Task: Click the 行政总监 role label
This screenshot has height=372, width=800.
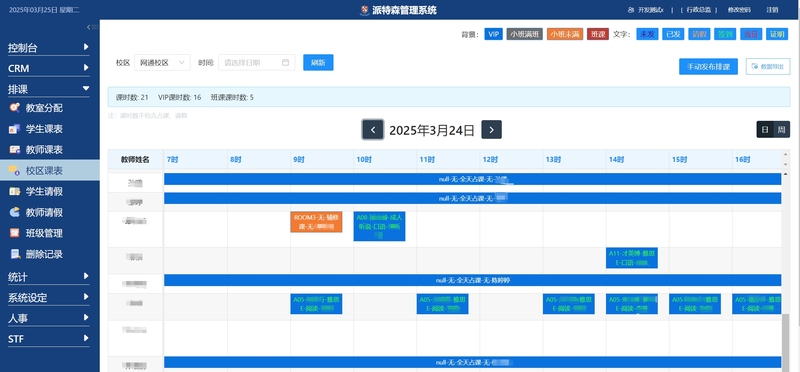Action: [x=698, y=10]
